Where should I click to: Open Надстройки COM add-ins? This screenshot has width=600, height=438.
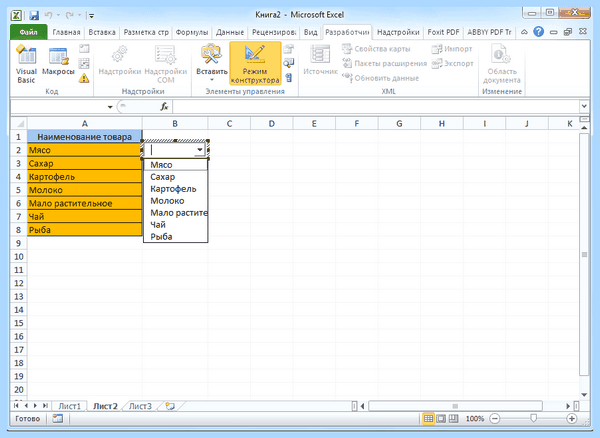click(x=166, y=64)
